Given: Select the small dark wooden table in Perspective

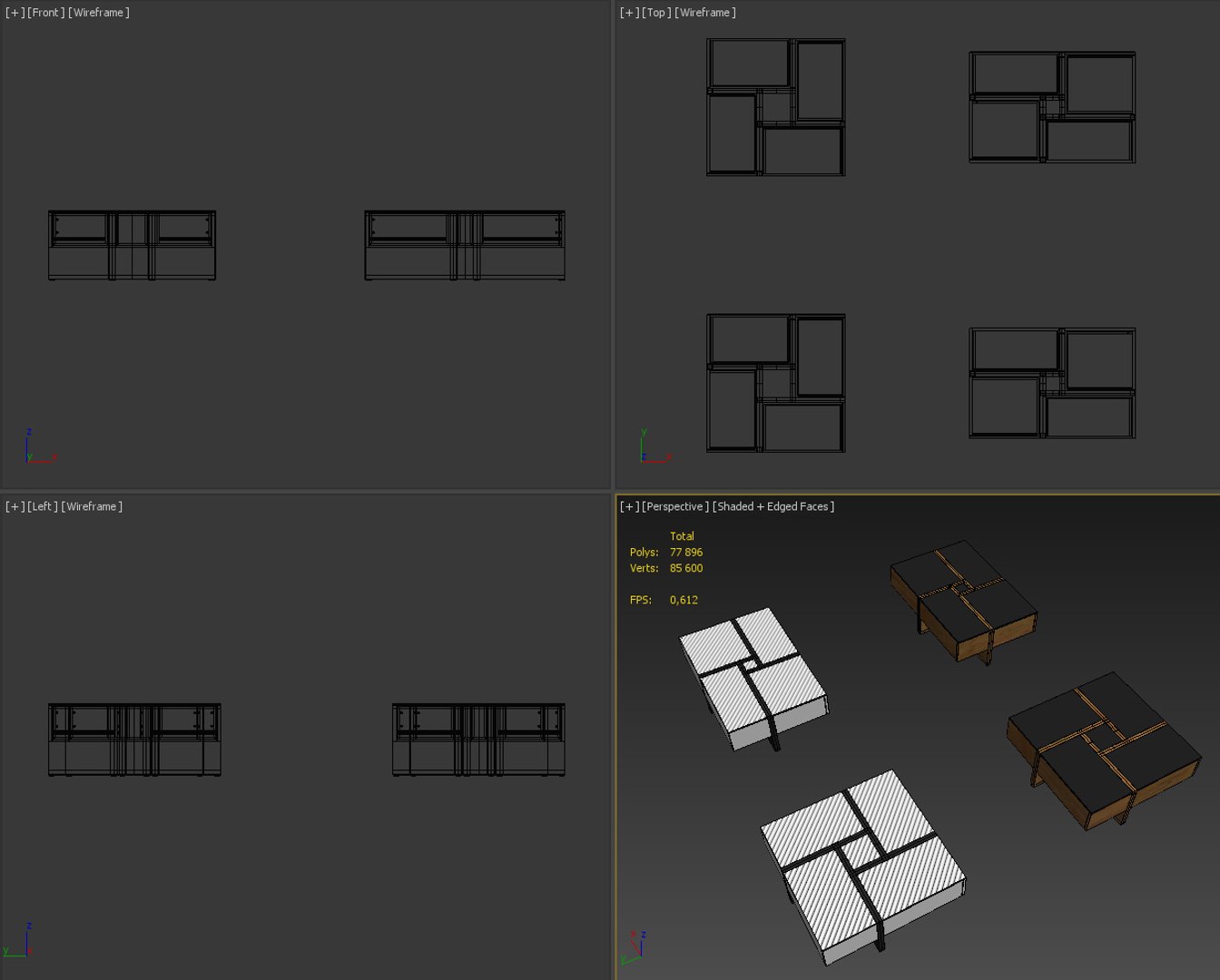Looking at the screenshot, I should [x=964, y=603].
